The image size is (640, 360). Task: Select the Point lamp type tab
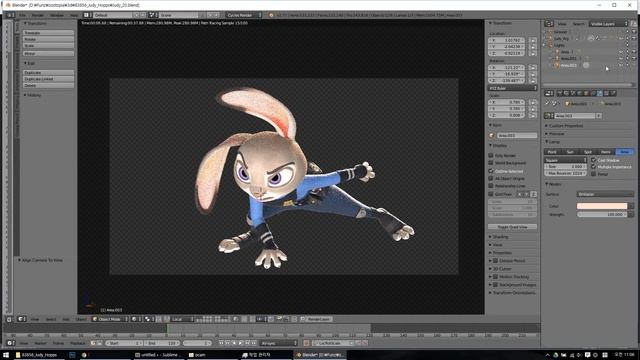click(x=552, y=152)
